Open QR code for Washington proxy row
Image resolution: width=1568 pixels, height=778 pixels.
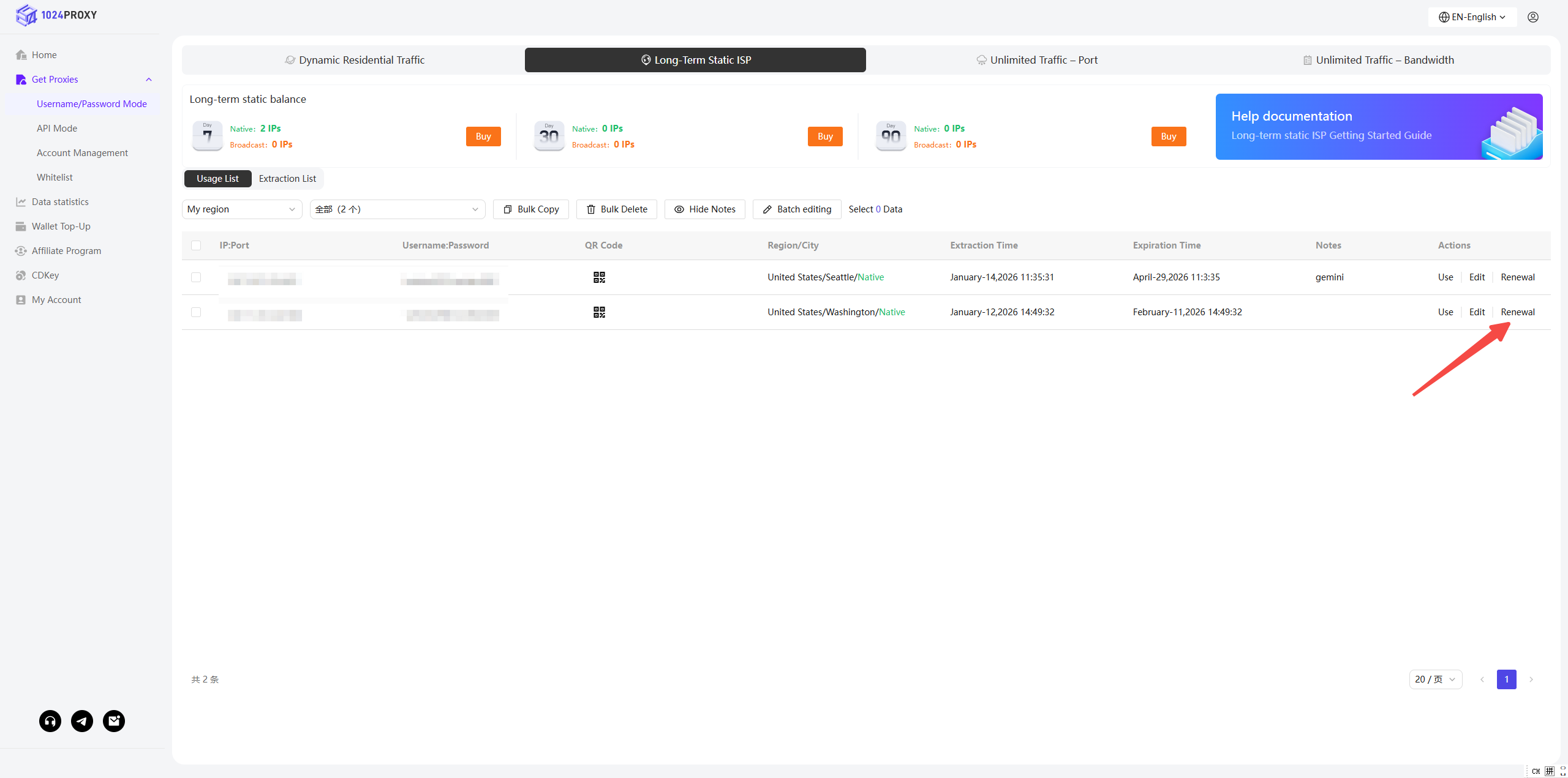coord(599,312)
